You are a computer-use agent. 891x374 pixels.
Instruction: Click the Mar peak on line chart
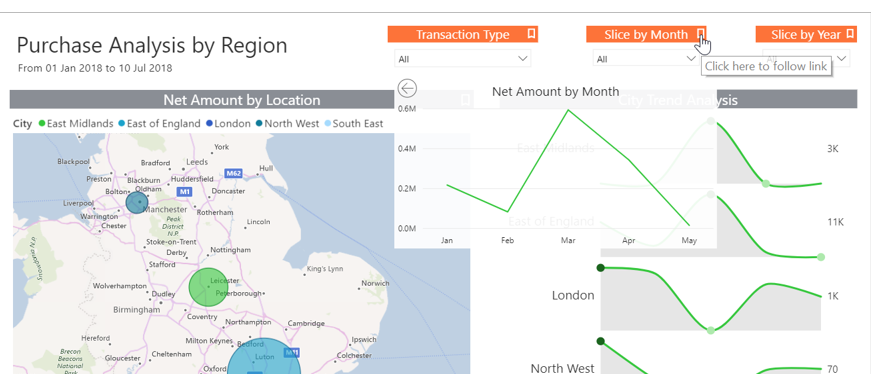click(568, 110)
